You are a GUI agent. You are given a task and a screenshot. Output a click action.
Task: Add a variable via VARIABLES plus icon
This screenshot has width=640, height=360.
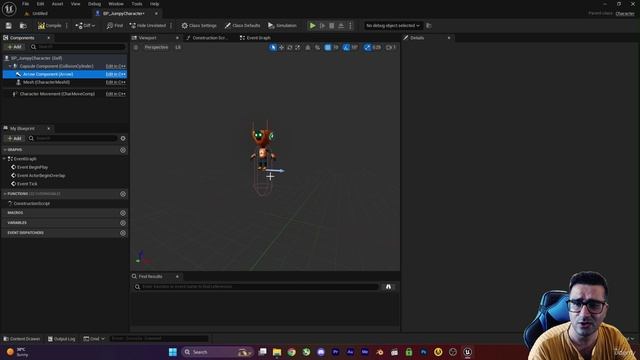pyautogui.click(x=123, y=223)
